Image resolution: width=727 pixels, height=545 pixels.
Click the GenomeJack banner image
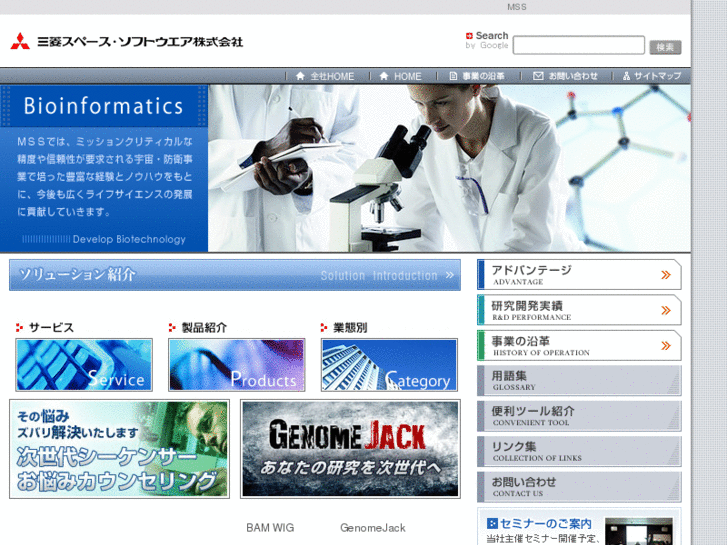click(350, 449)
